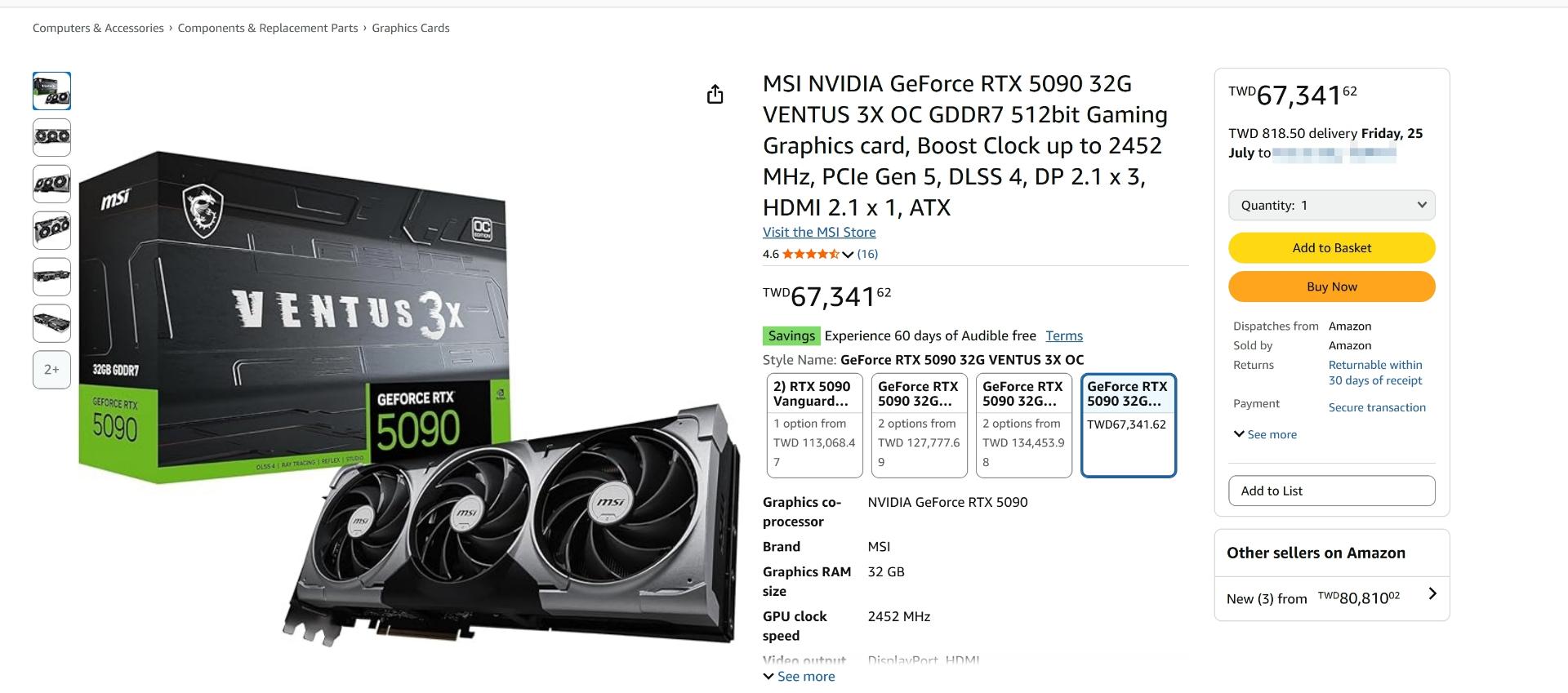Select the third product thumbnail image

51,184
